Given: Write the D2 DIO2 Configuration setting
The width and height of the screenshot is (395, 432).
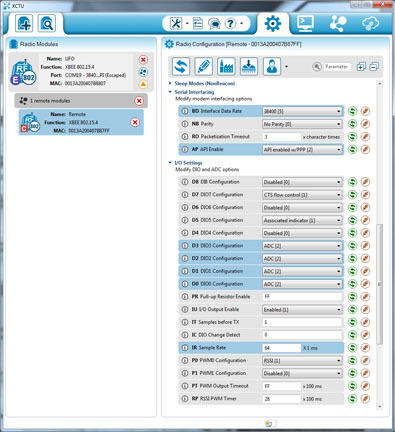Looking at the screenshot, I should pos(365,258).
